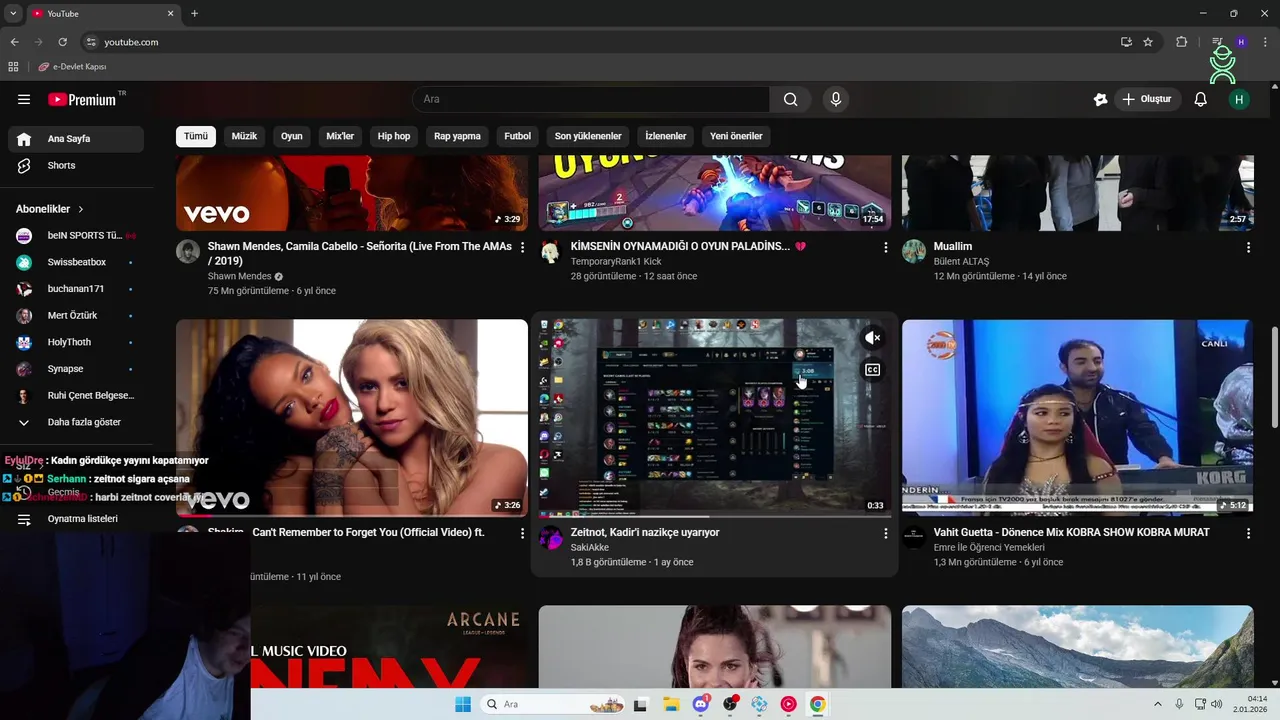Viewport: 1280px width, 720px height.
Task: Open Chrome three-dot menu
Action: [1265, 42]
